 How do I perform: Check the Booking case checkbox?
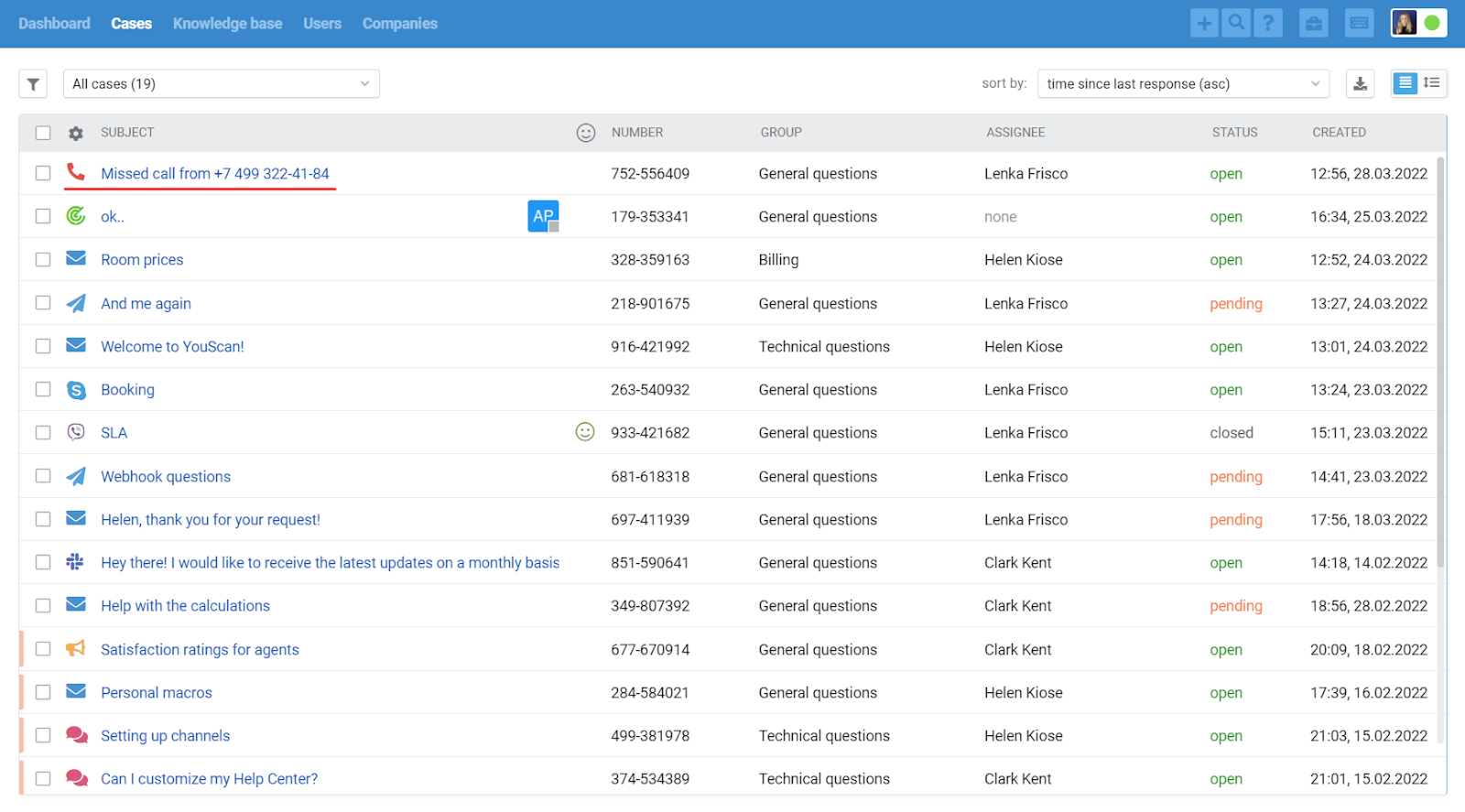(x=43, y=389)
